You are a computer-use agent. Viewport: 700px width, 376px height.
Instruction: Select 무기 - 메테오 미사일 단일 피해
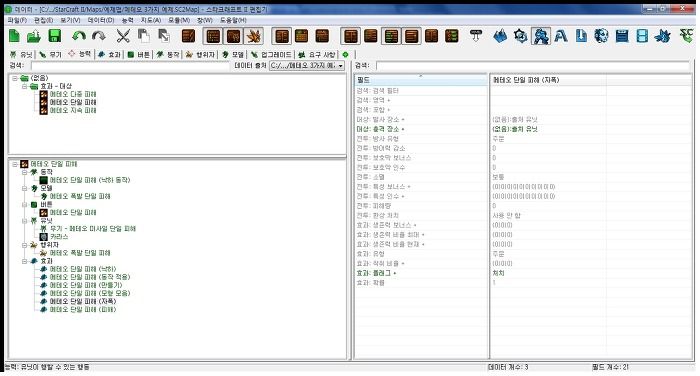click(92, 229)
